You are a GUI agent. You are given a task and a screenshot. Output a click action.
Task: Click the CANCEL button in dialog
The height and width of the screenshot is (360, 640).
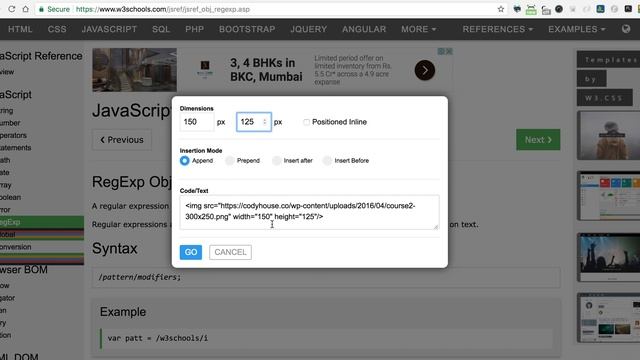pos(230,252)
